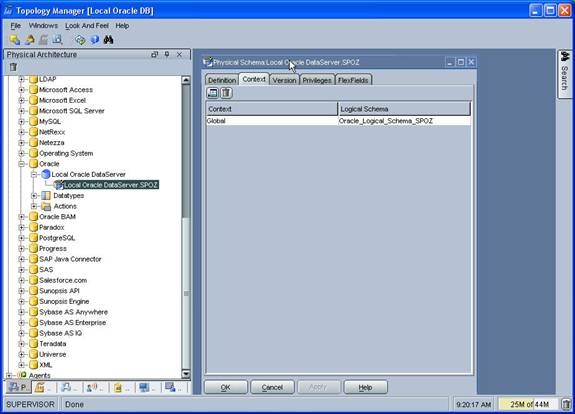Expand the Teradata node

21,344
